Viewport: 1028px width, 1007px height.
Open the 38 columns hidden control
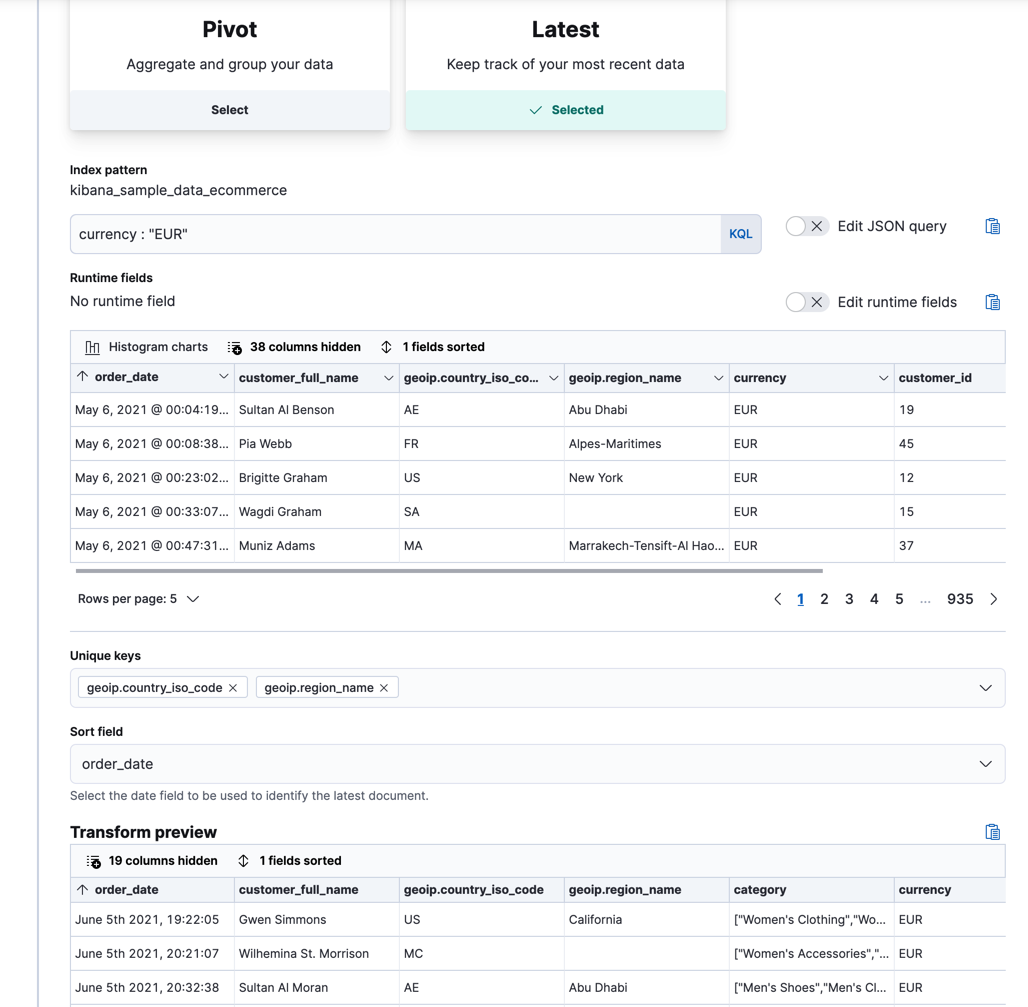[x=293, y=347]
